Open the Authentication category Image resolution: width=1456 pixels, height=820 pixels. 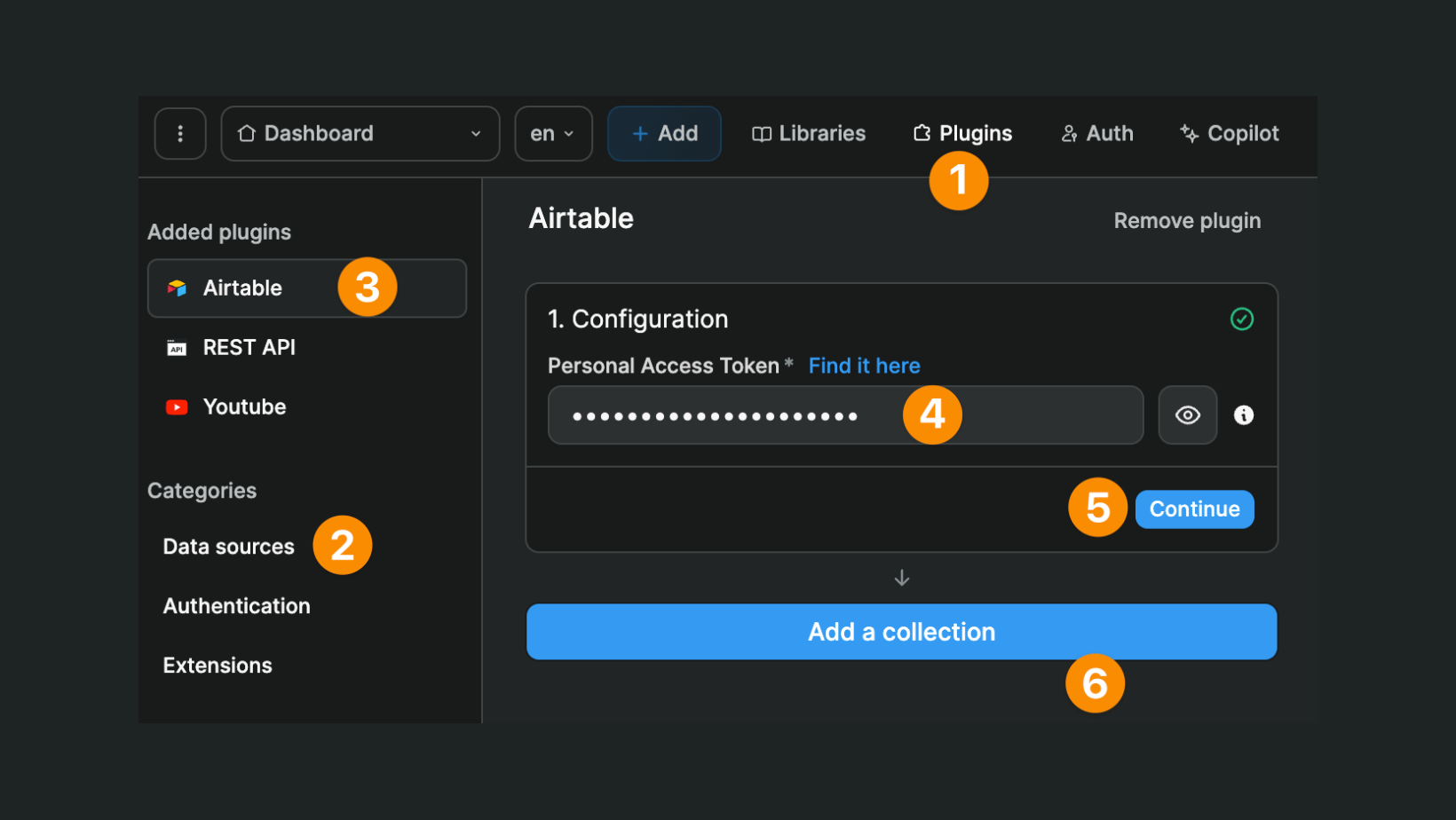(236, 605)
